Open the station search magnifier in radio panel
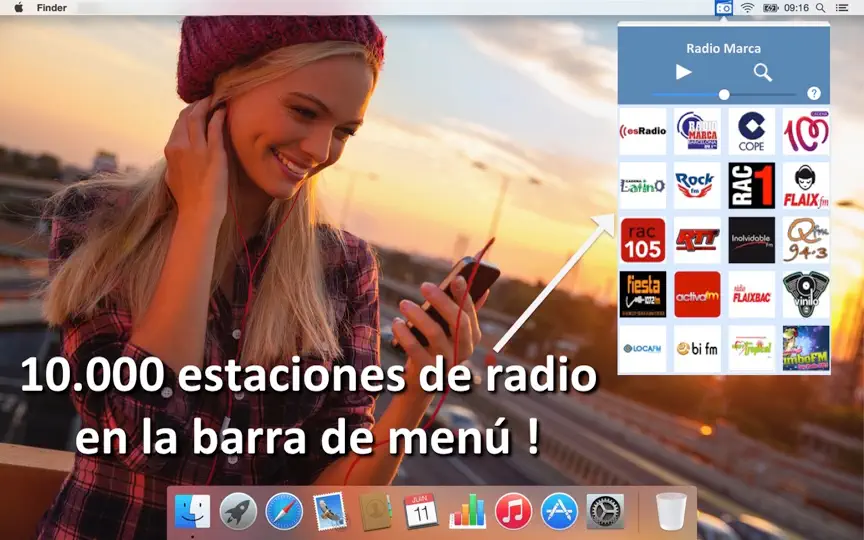Viewport: 864px width, 540px height. coord(763,72)
